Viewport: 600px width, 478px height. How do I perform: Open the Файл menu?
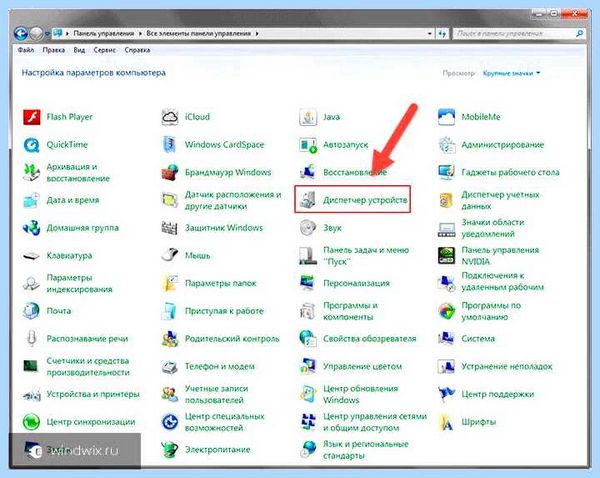26,50
